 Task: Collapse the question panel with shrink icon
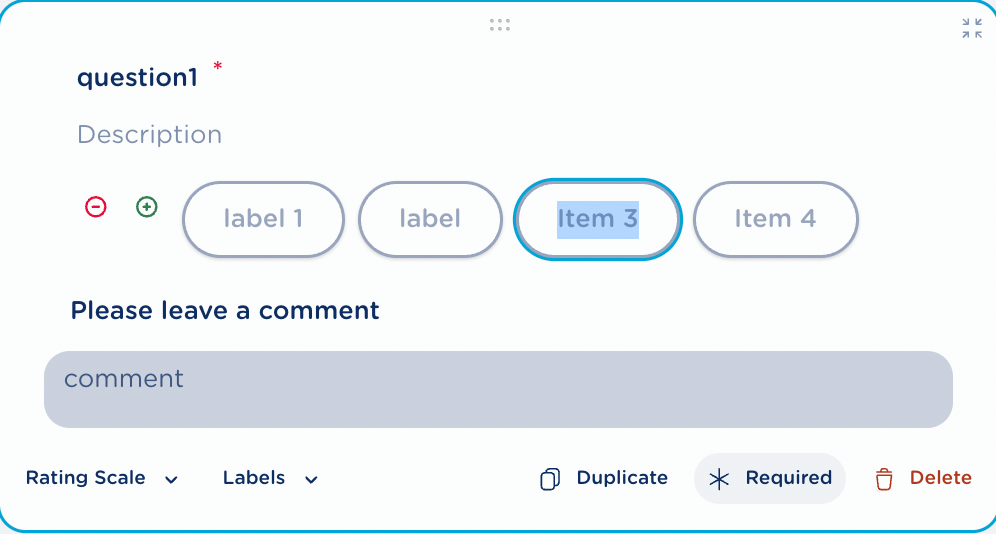(x=972, y=29)
